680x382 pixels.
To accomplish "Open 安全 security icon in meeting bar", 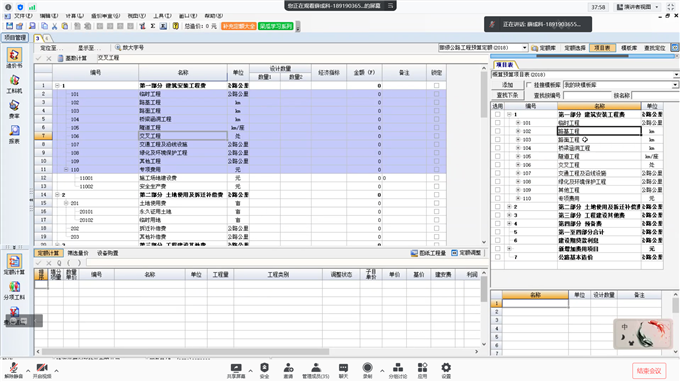I will click(x=264, y=370).
